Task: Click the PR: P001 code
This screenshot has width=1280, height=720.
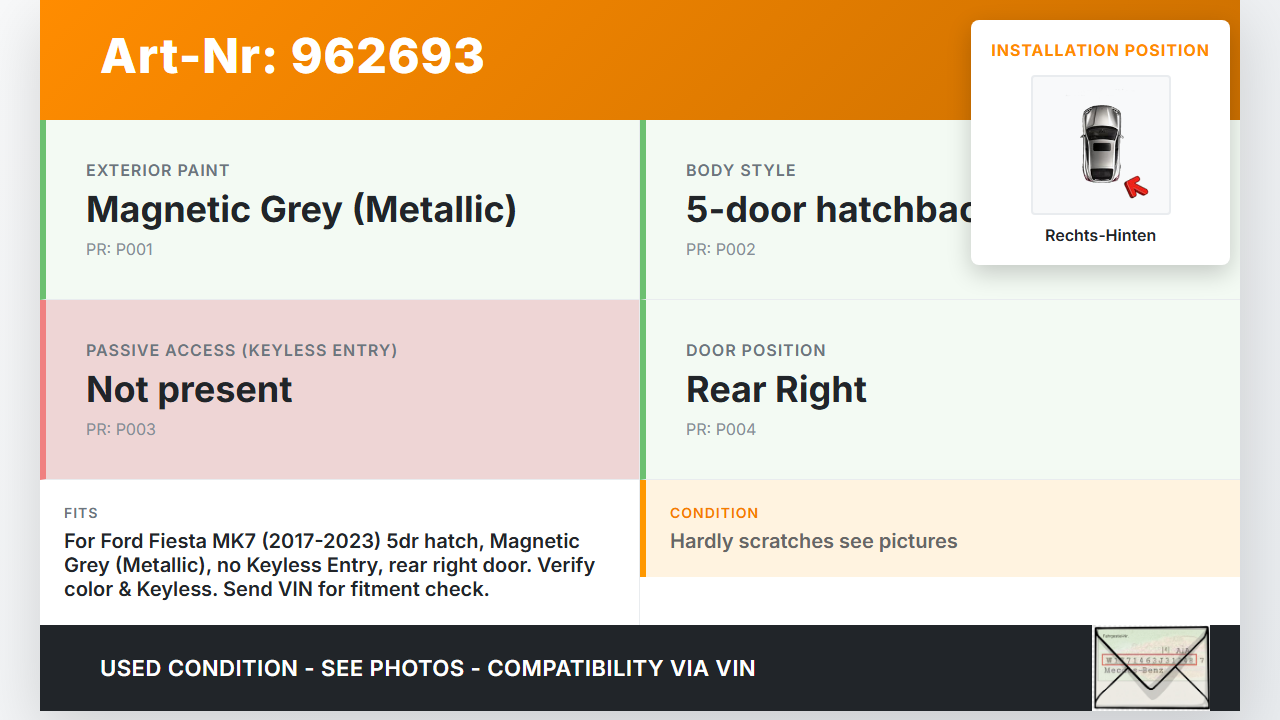Action: pos(119,249)
